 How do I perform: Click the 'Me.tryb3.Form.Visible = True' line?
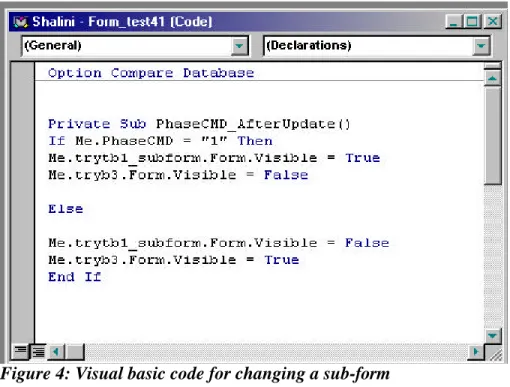174,260
